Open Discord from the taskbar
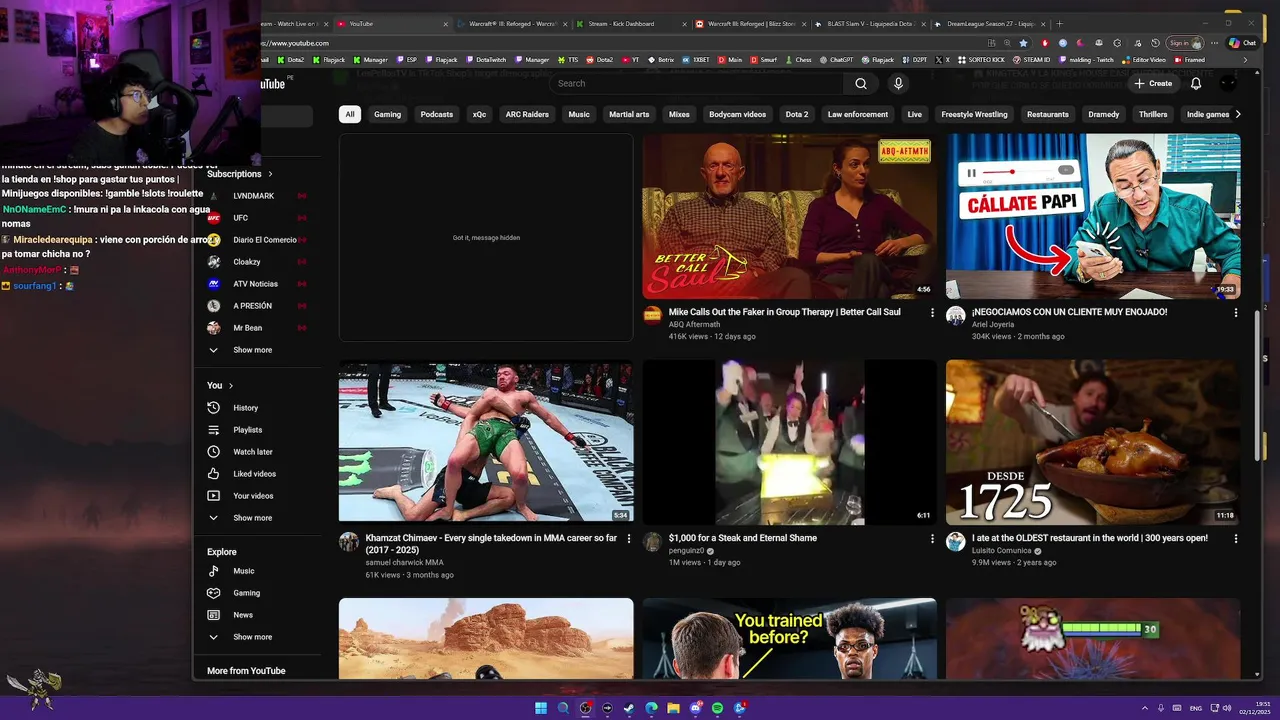Viewport: 1280px width, 720px height. click(x=695, y=708)
